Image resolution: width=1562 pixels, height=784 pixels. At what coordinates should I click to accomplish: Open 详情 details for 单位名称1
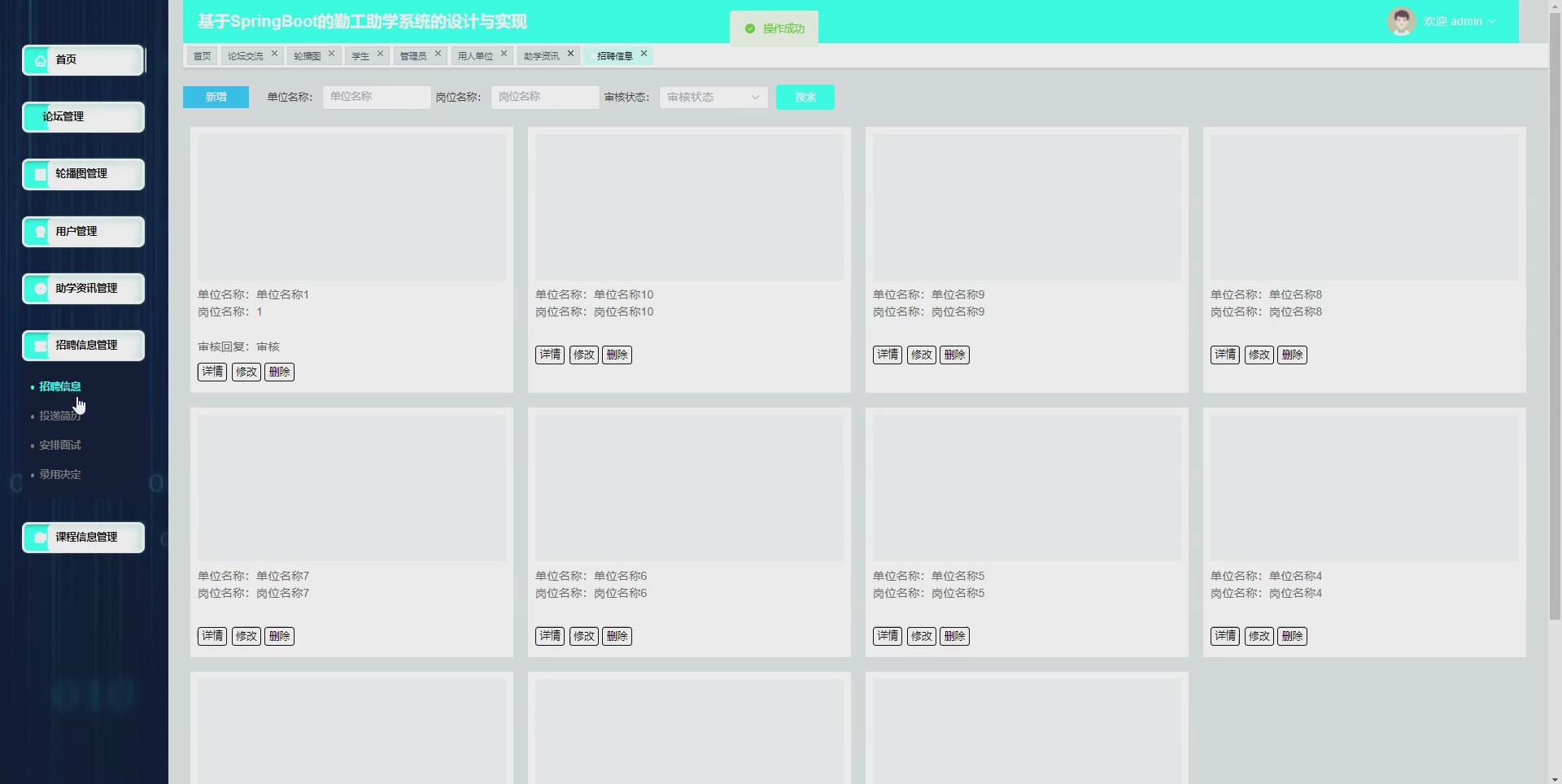(x=212, y=372)
